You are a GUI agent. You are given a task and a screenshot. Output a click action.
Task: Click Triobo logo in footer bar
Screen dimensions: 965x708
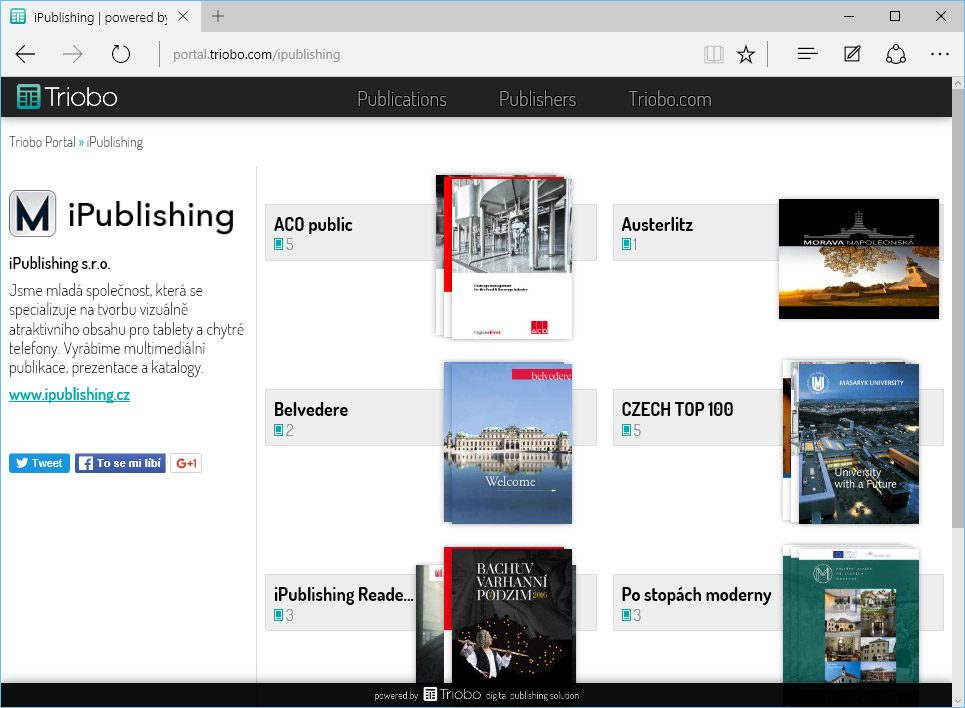click(x=452, y=694)
